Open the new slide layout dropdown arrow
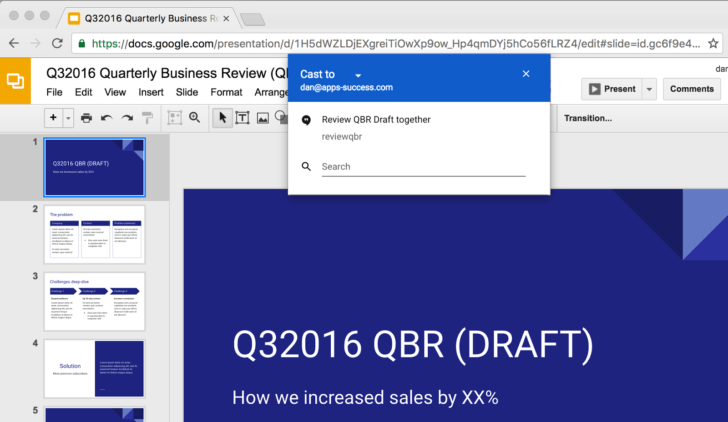Image resolution: width=728 pixels, height=422 pixels. (x=68, y=118)
